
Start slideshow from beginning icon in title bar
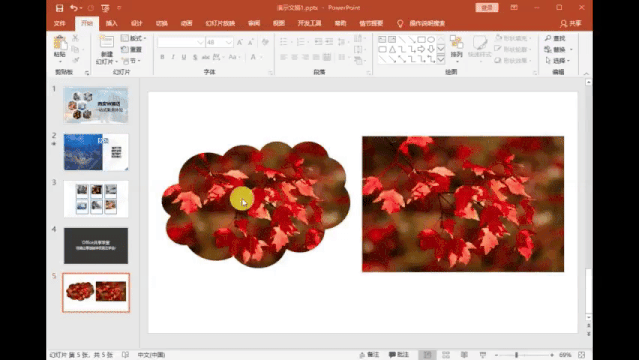tap(105, 8)
